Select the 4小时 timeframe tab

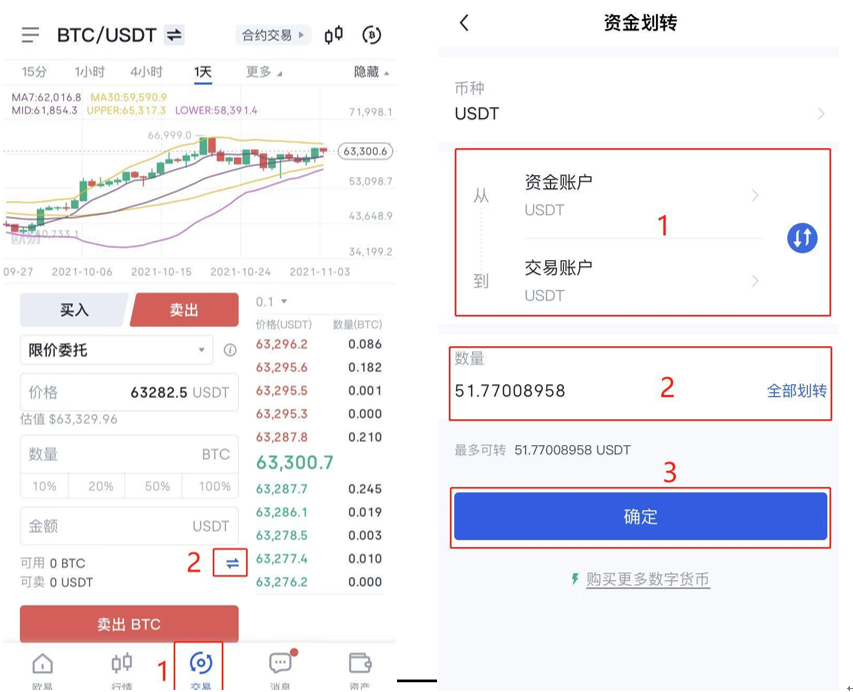146,72
